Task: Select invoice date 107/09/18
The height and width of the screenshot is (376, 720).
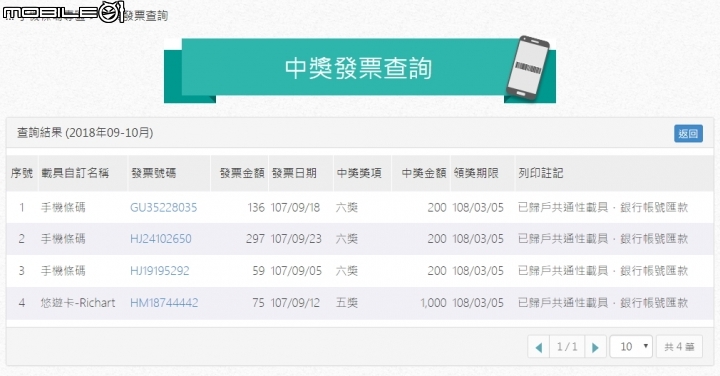Action: tap(295, 208)
